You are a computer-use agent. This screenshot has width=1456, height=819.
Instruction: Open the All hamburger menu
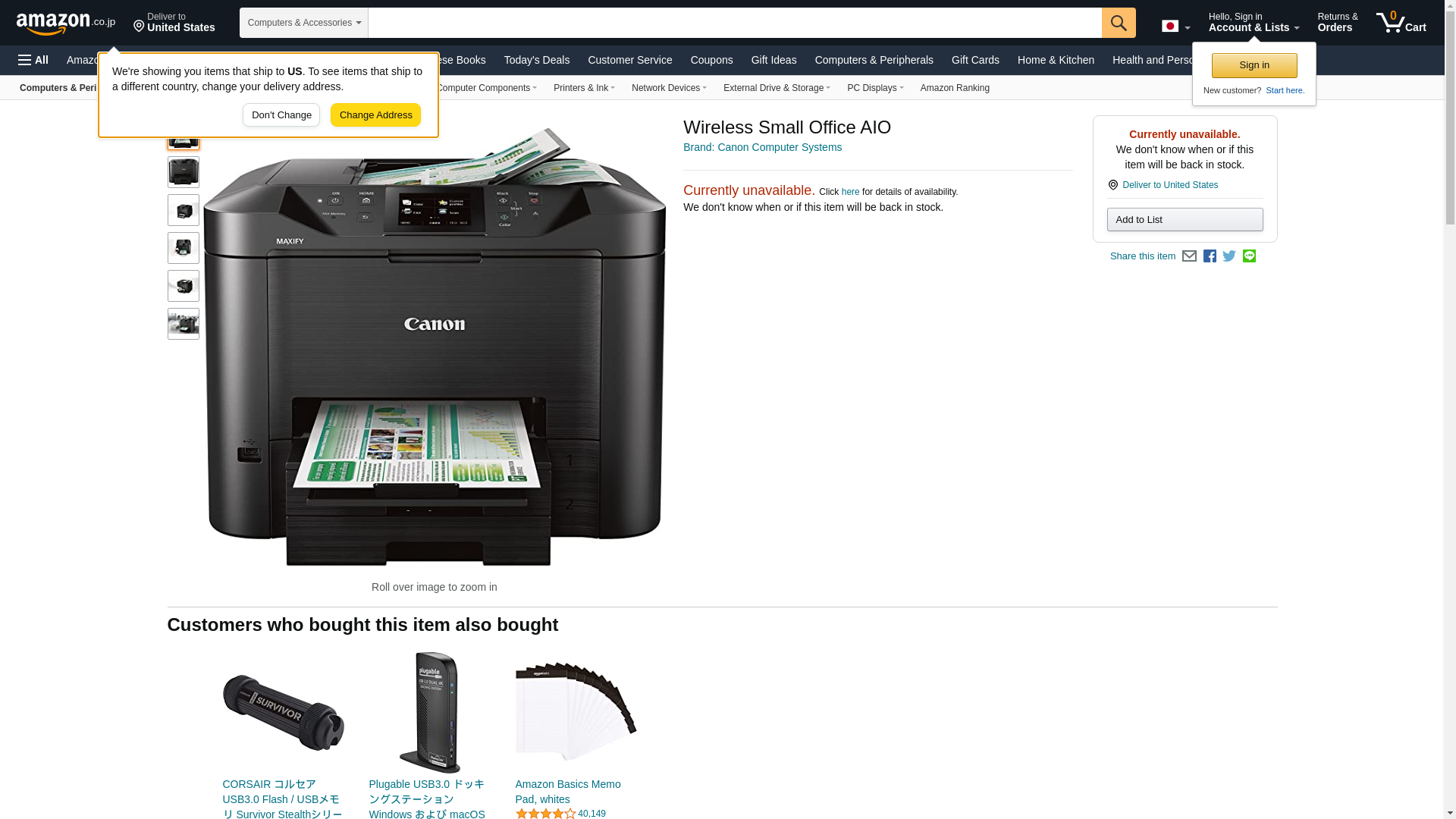click(33, 60)
